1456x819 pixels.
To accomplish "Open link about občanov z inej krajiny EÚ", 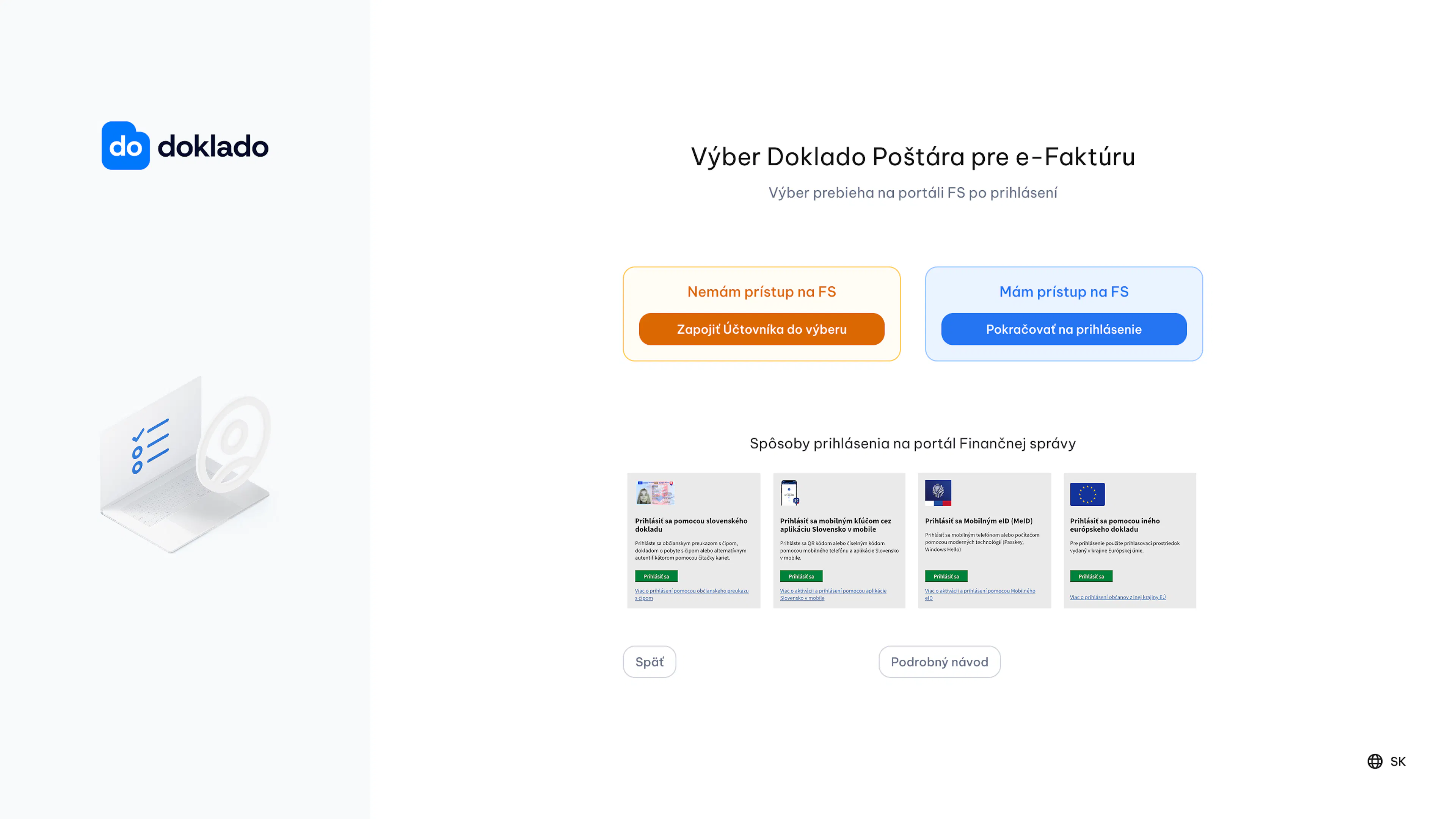I will pyautogui.click(x=1118, y=597).
